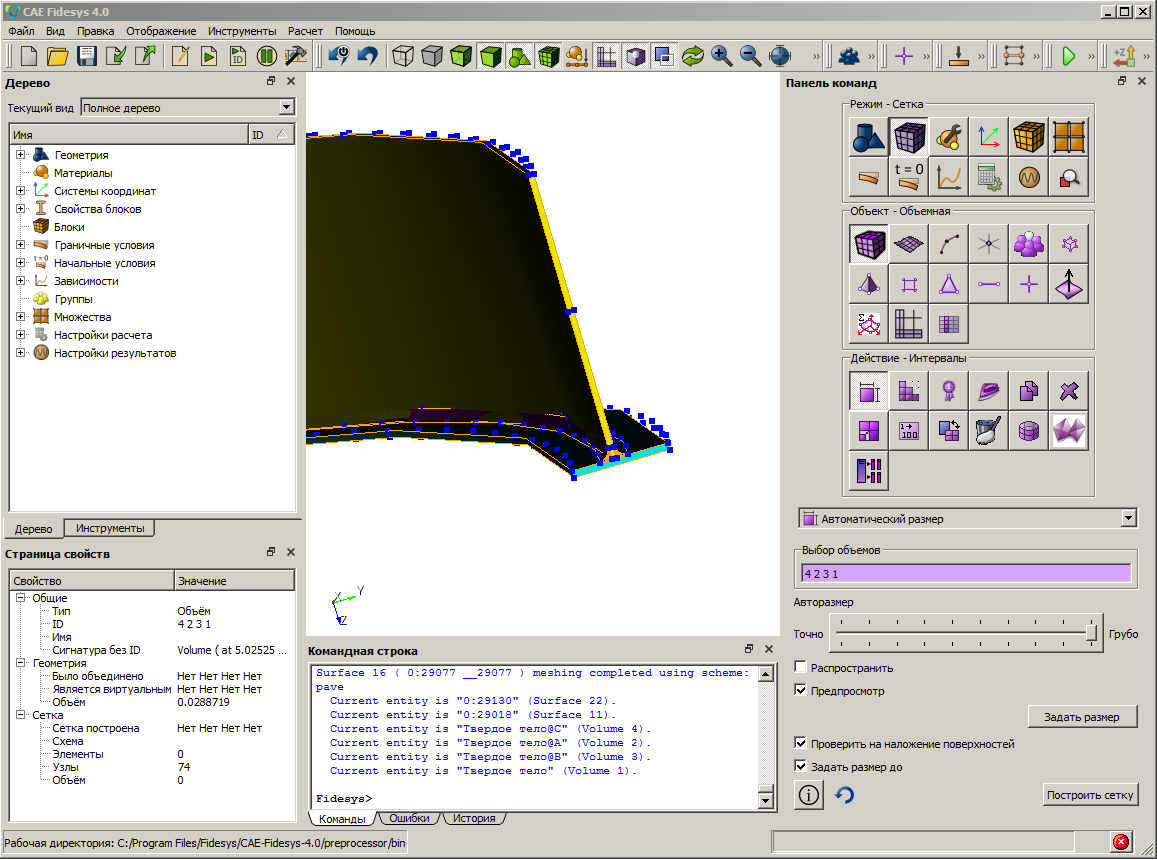The height and width of the screenshot is (860, 1157).
Task: Select the graph dependencies mode icon
Action: 949,177
